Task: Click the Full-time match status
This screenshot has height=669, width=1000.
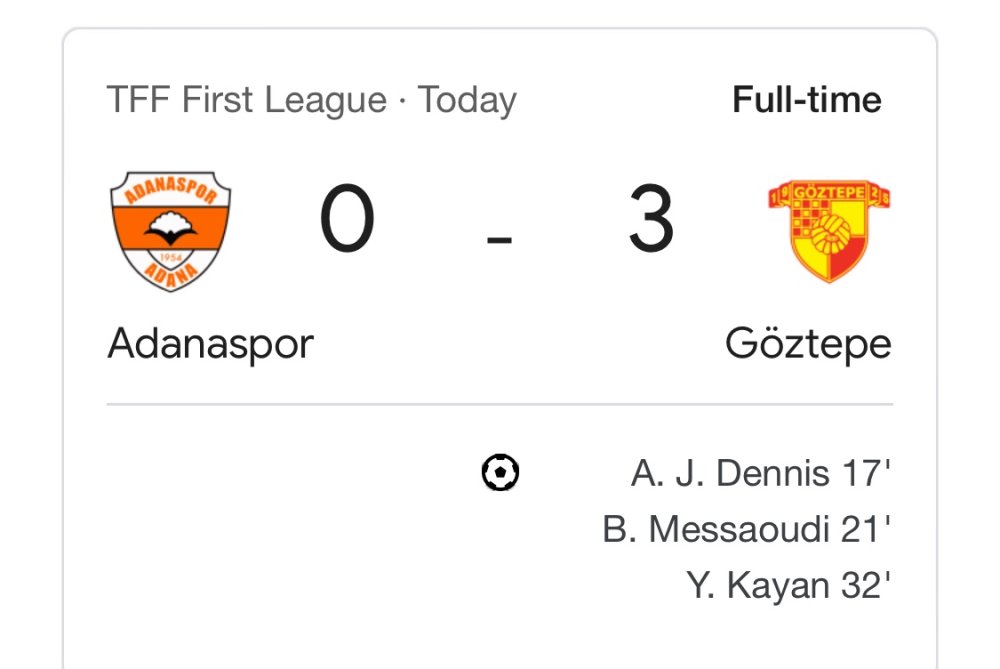Action: click(807, 100)
